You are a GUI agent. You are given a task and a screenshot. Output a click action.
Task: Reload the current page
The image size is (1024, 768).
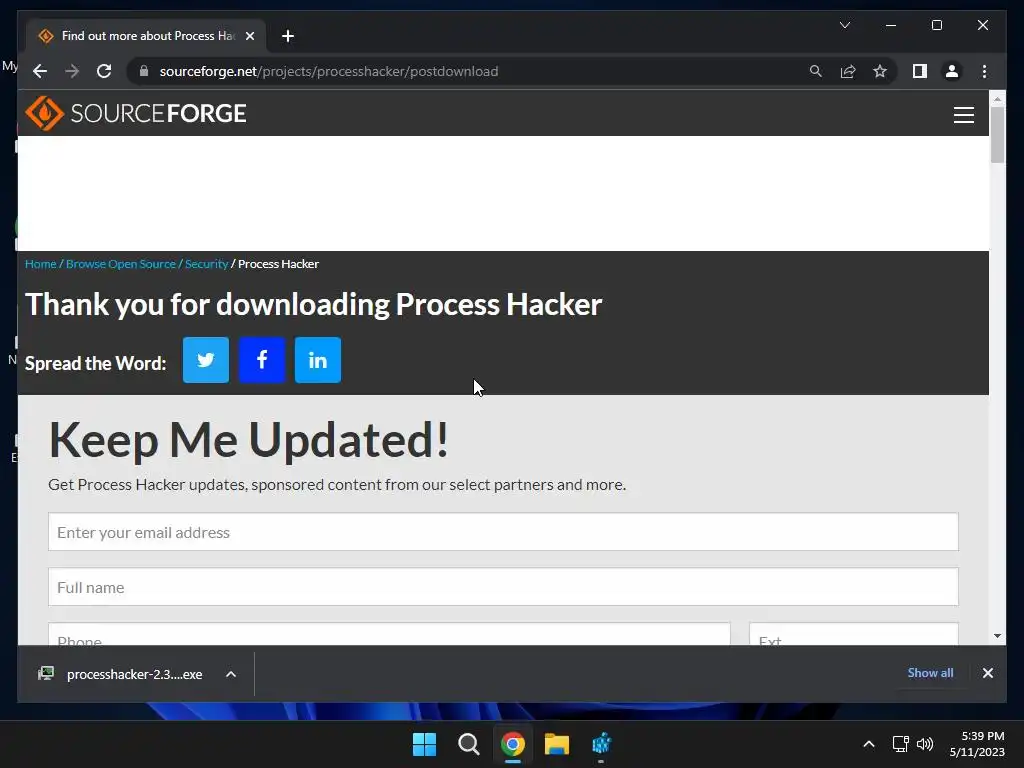(104, 71)
